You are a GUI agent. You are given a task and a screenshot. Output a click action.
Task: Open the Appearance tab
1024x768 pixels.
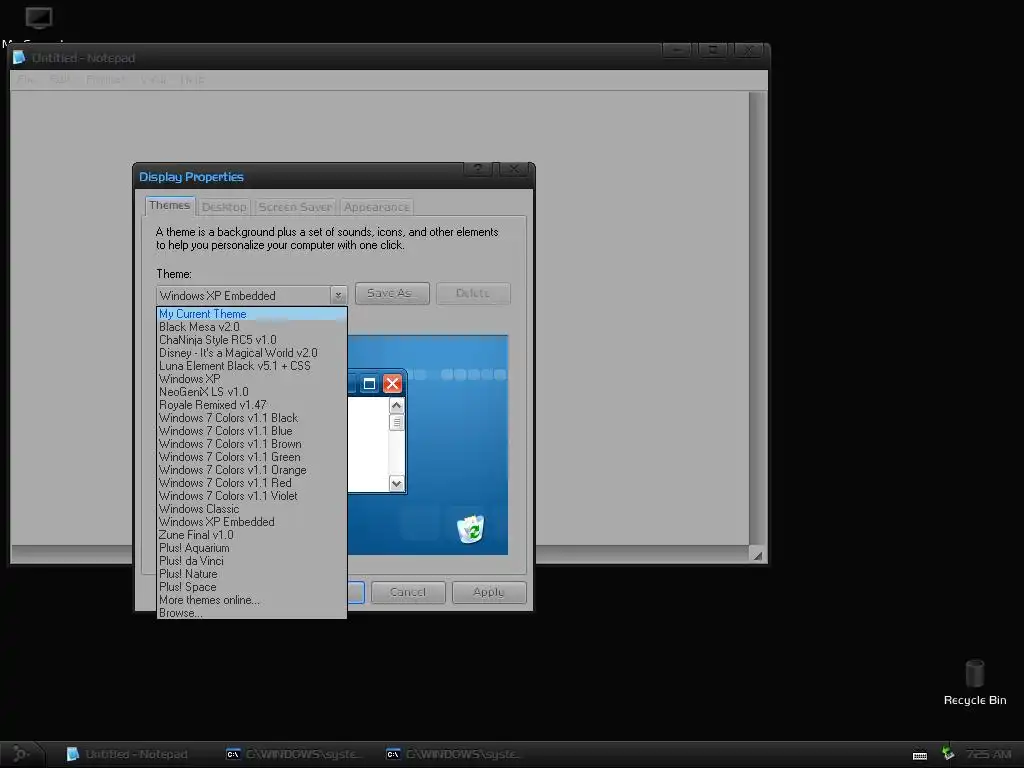point(377,207)
